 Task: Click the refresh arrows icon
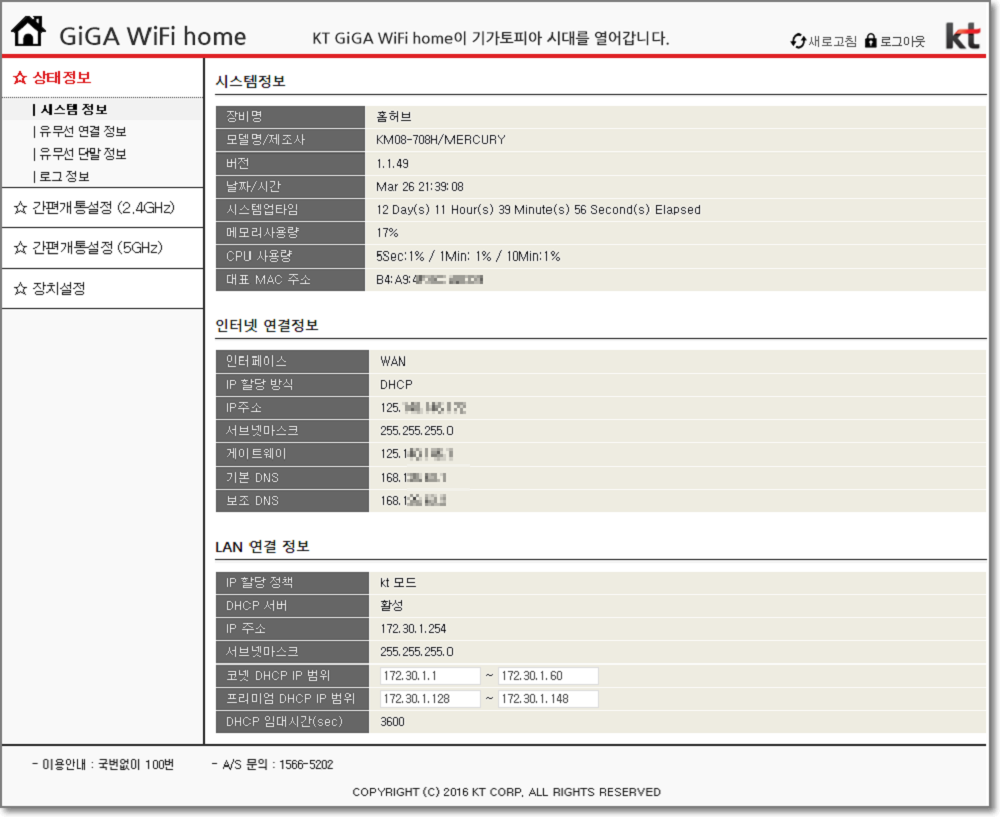pos(798,41)
